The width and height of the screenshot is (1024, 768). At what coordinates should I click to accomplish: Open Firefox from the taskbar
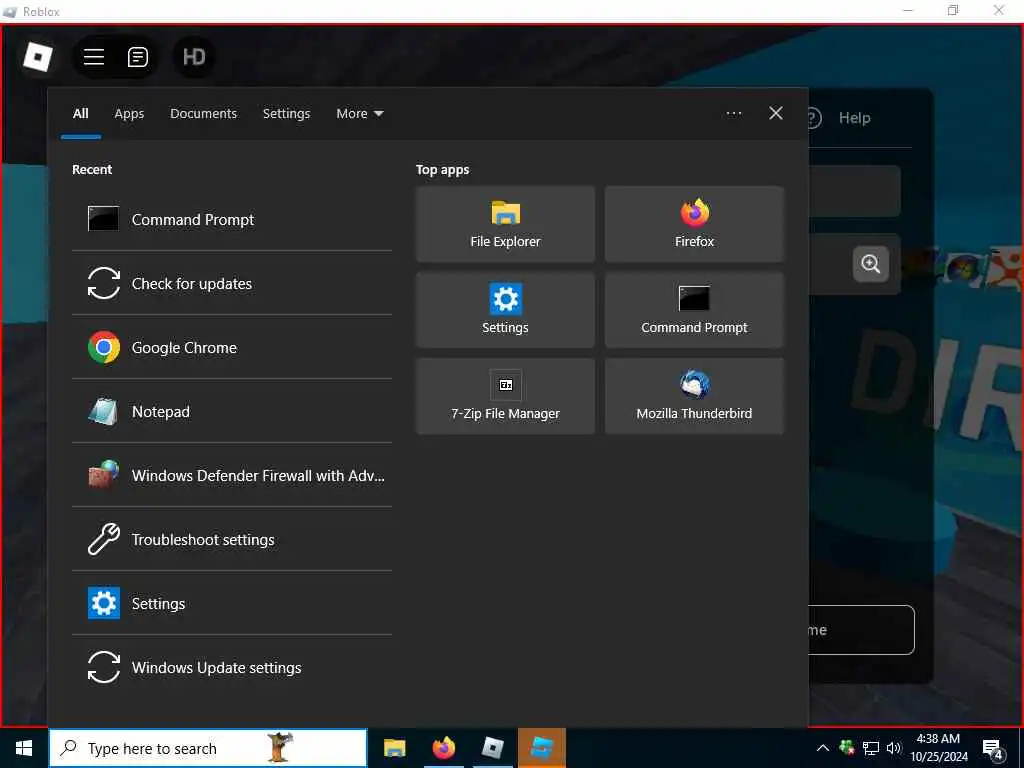(443, 748)
